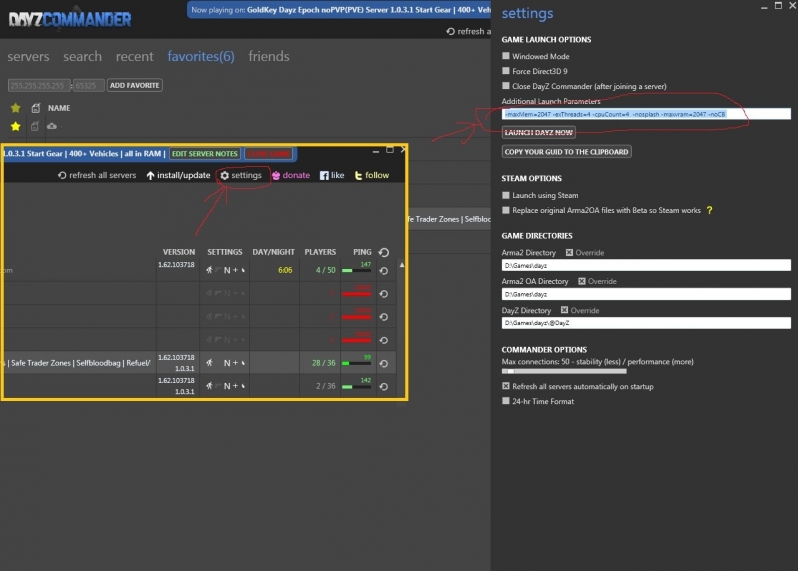Refresh the server row with 4 / 50 players
The height and width of the screenshot is (571, 798).
[x=384, y=271]
